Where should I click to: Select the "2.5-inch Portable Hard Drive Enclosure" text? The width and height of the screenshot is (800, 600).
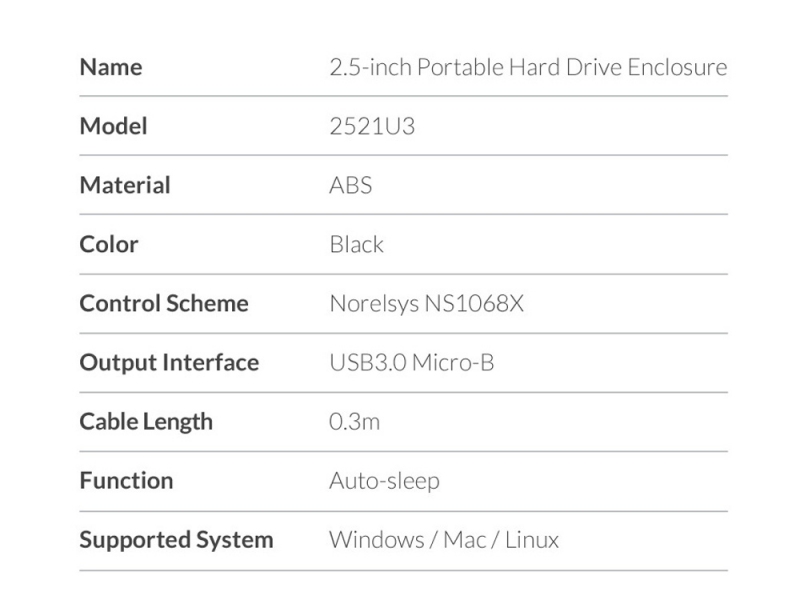(528, 67)
